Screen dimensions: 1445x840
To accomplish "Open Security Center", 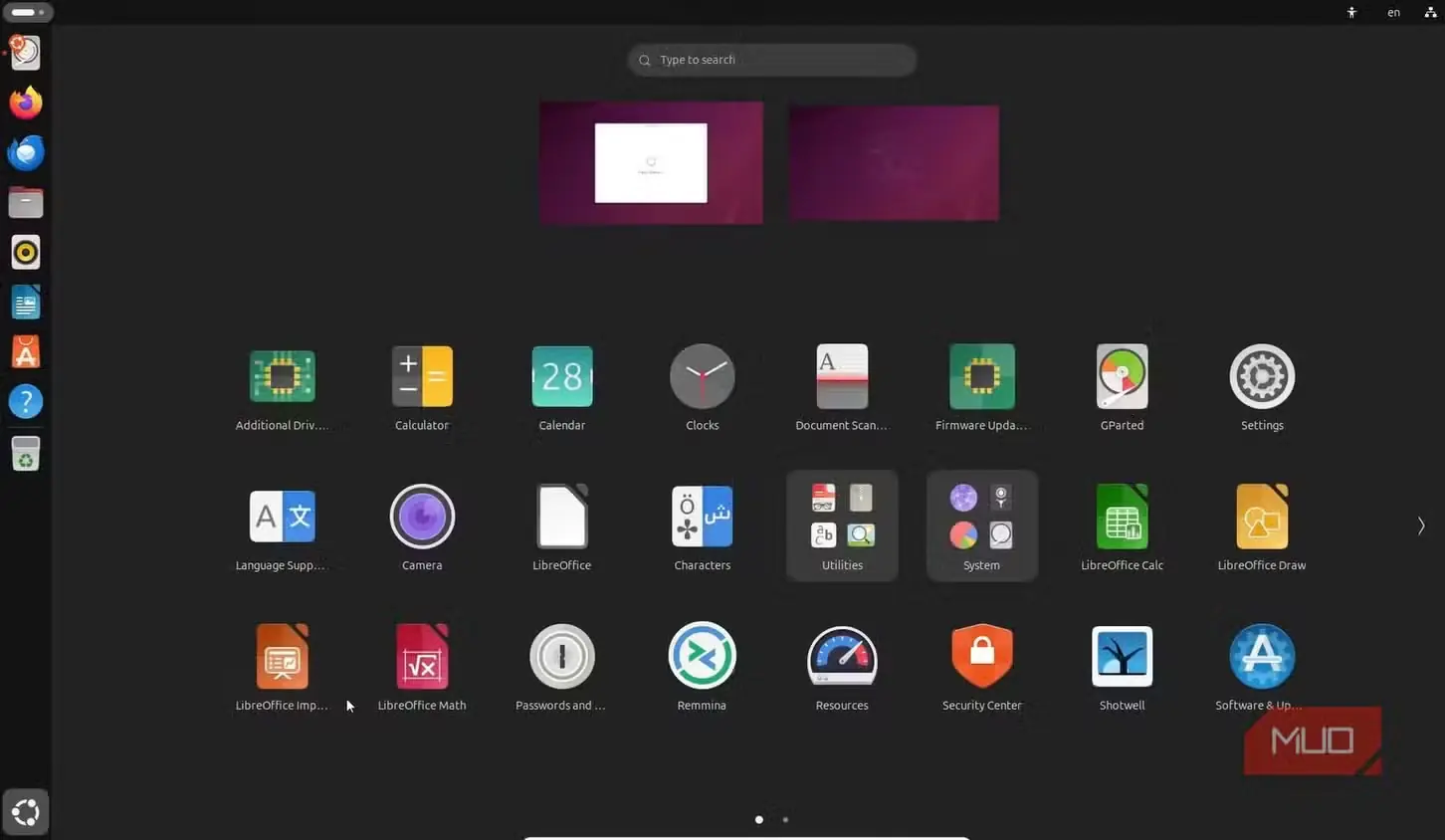I will 982,657.
